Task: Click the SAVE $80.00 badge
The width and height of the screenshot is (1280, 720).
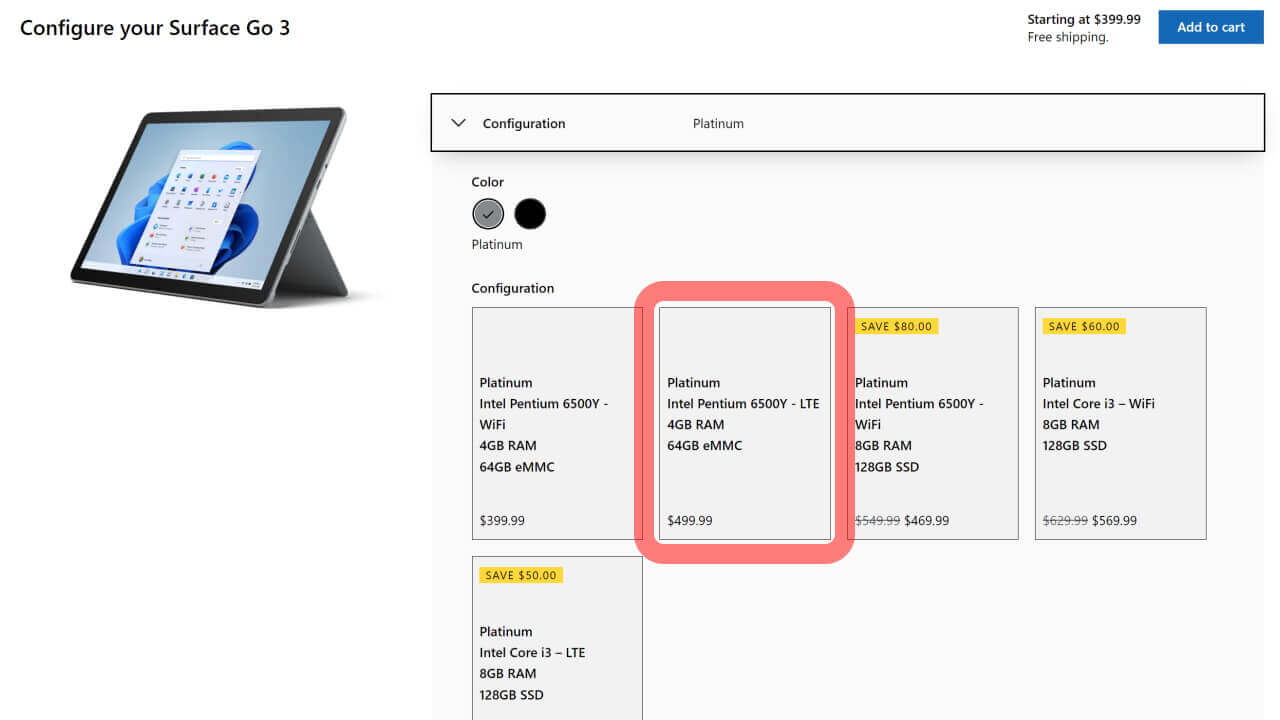Action: [896, 326]
